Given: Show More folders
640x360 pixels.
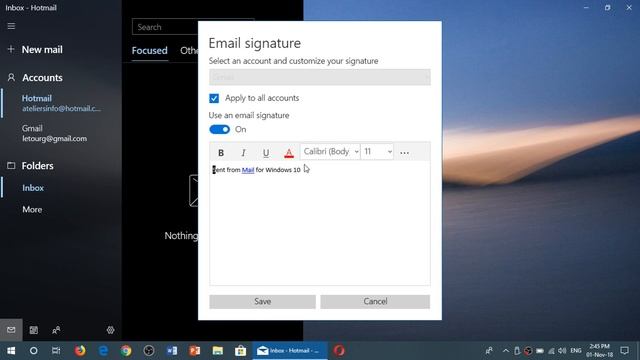Looking at the screenshot, I should (32, 210).
